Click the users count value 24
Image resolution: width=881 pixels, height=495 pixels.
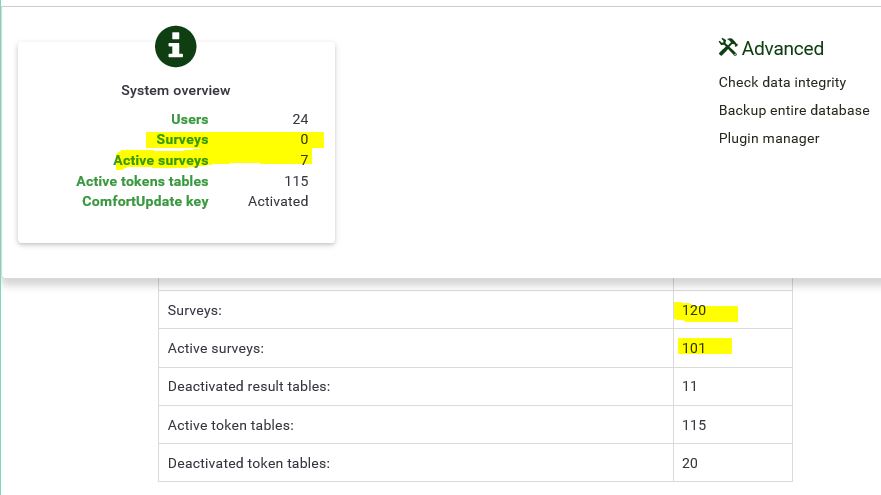coord(300,119)
